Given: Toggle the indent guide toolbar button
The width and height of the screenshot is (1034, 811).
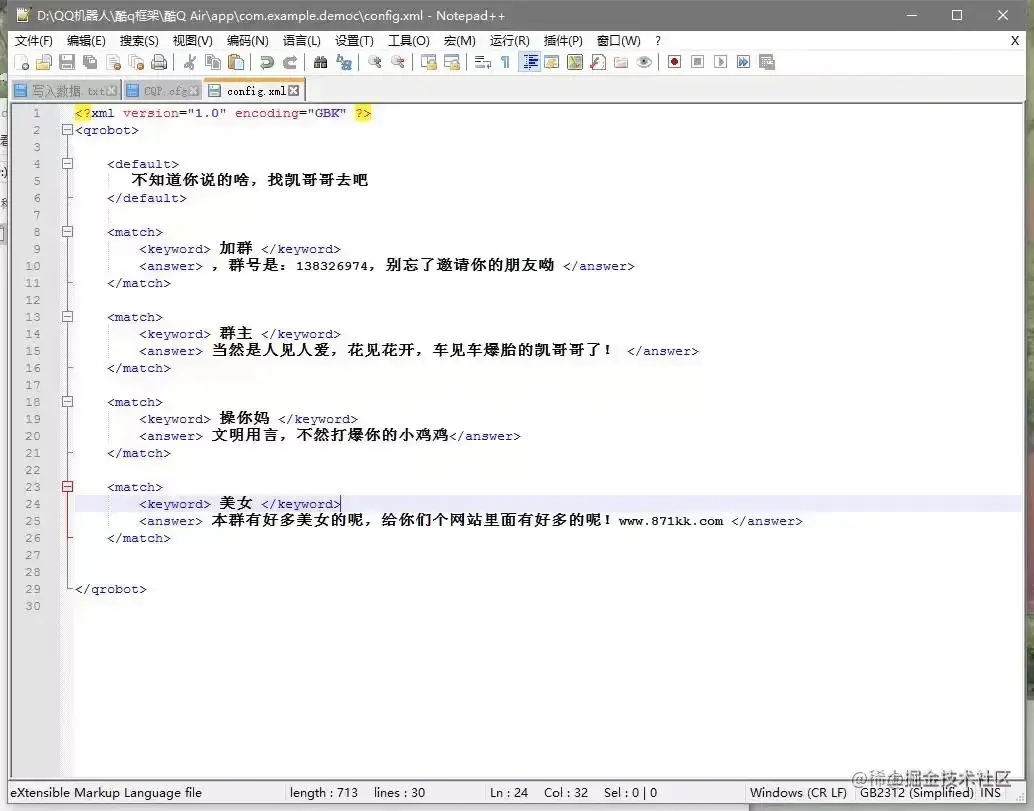Looking at the screenshot, I should tap(530, 63).
